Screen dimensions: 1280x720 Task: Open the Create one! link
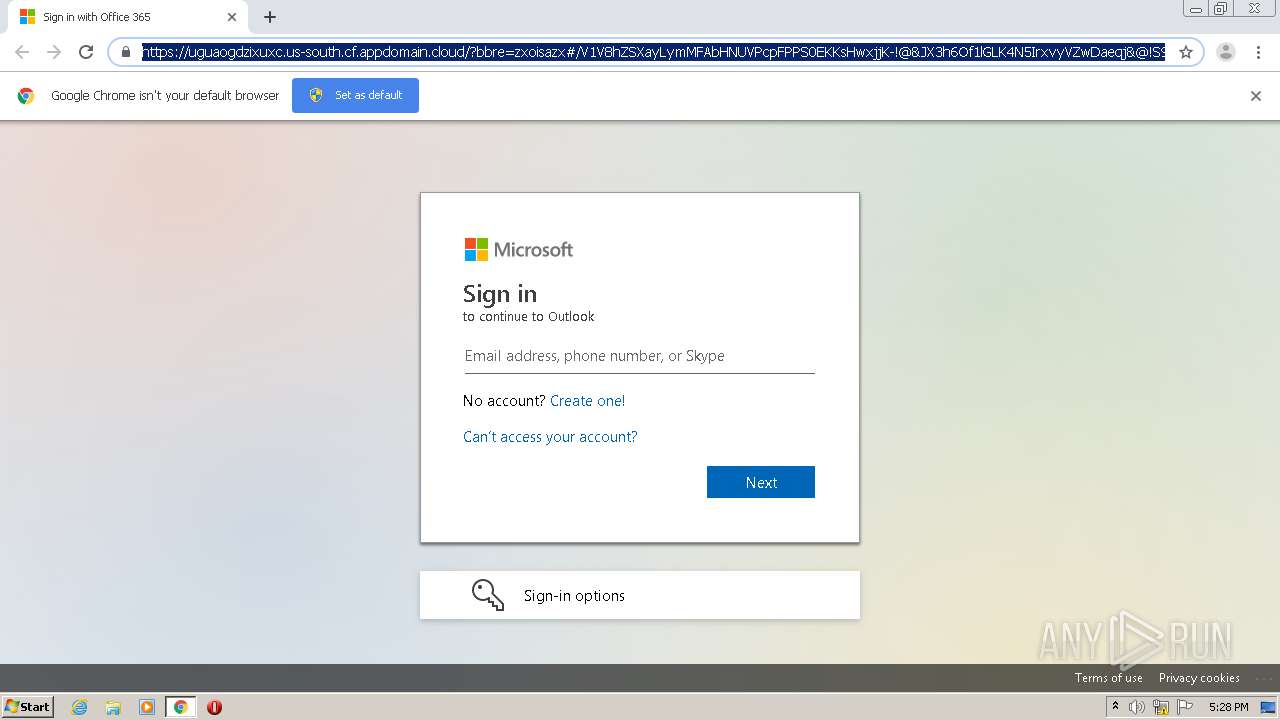[587, 401]
